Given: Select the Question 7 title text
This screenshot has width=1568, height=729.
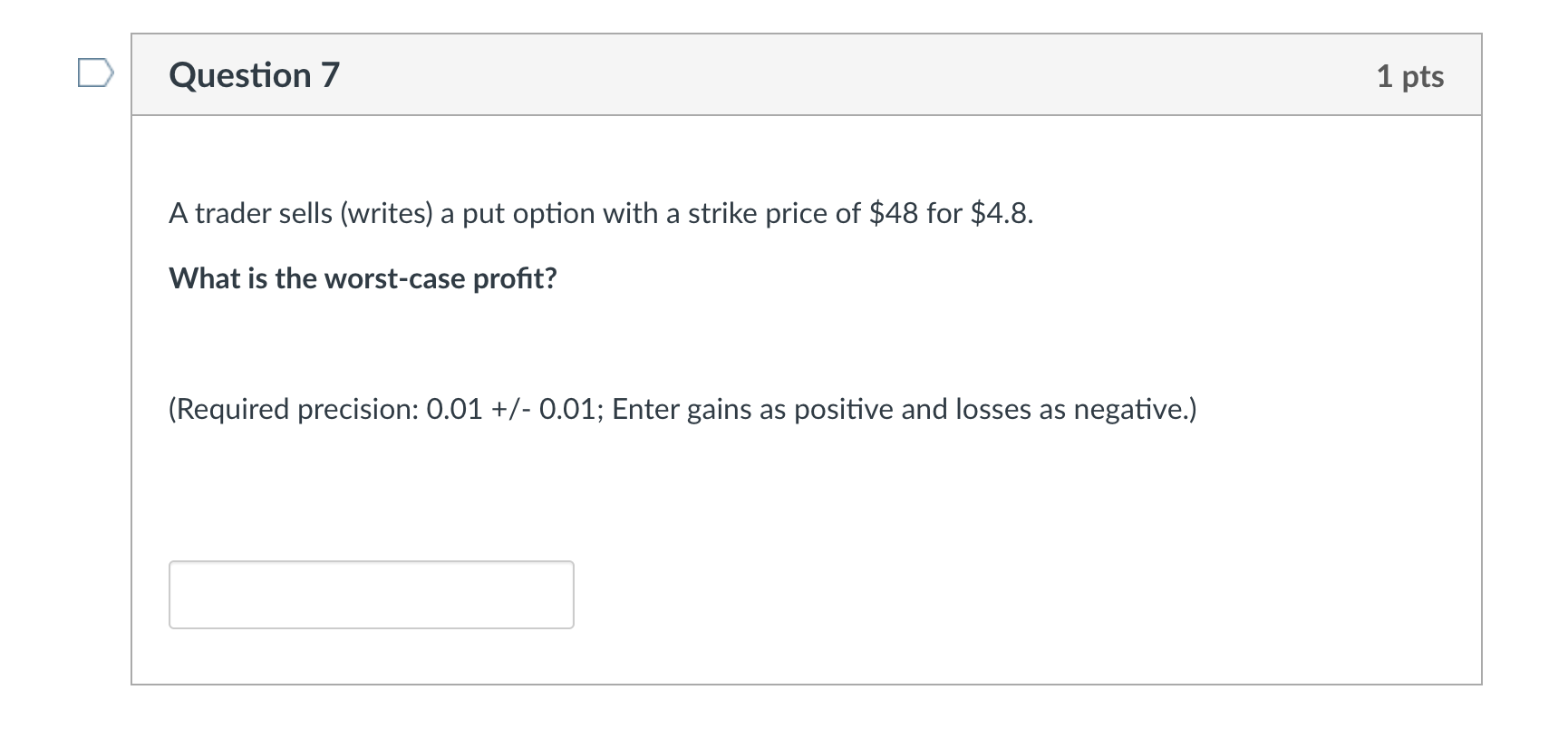Looking at the screenshot, I should coord(254,74).
